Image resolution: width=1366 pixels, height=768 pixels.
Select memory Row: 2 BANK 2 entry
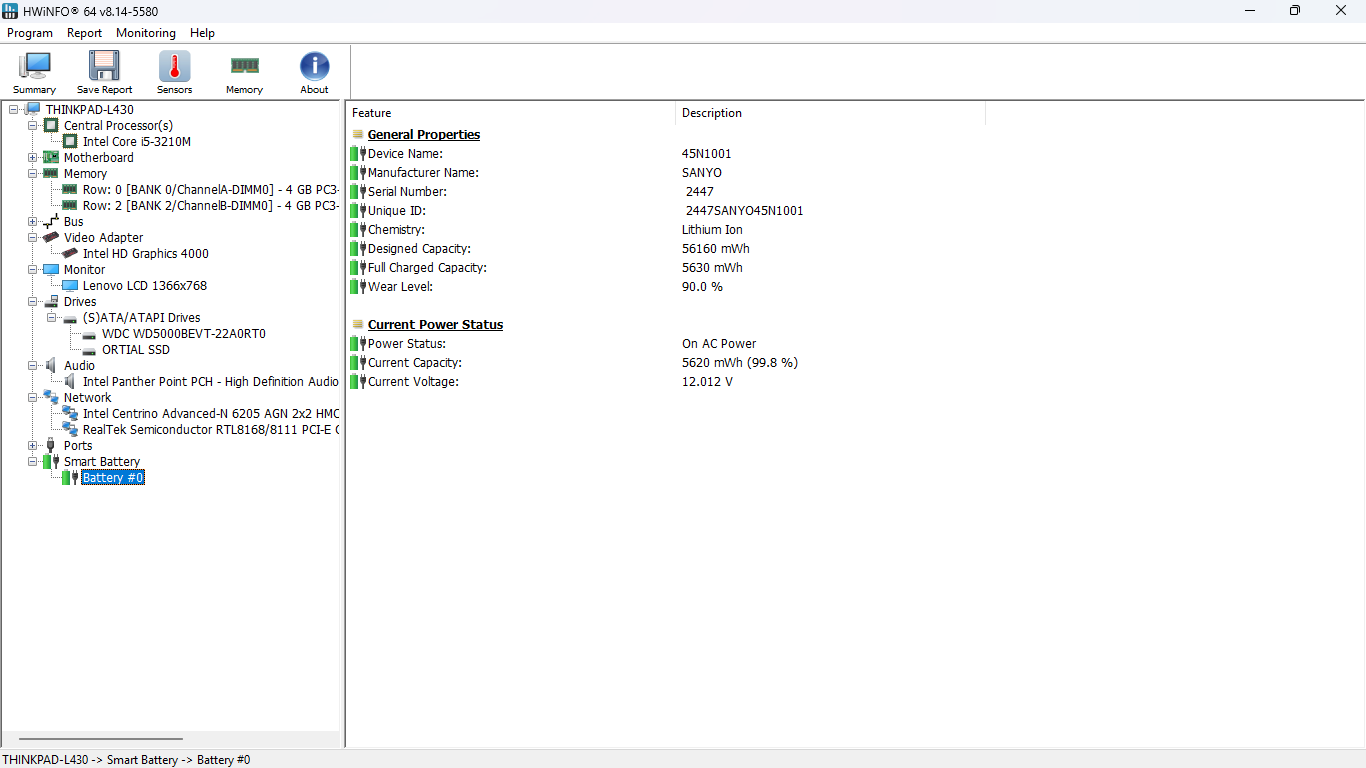coord(211,205)
